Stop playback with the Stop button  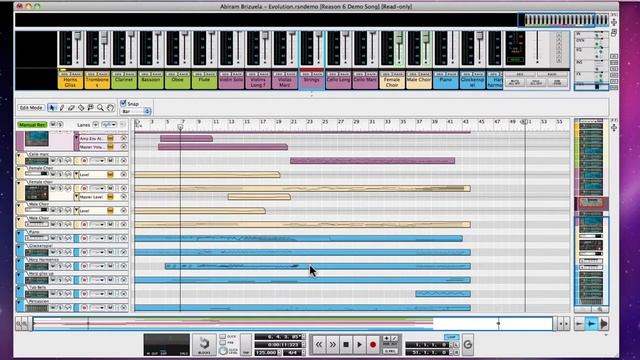click(x=346, y=344)
